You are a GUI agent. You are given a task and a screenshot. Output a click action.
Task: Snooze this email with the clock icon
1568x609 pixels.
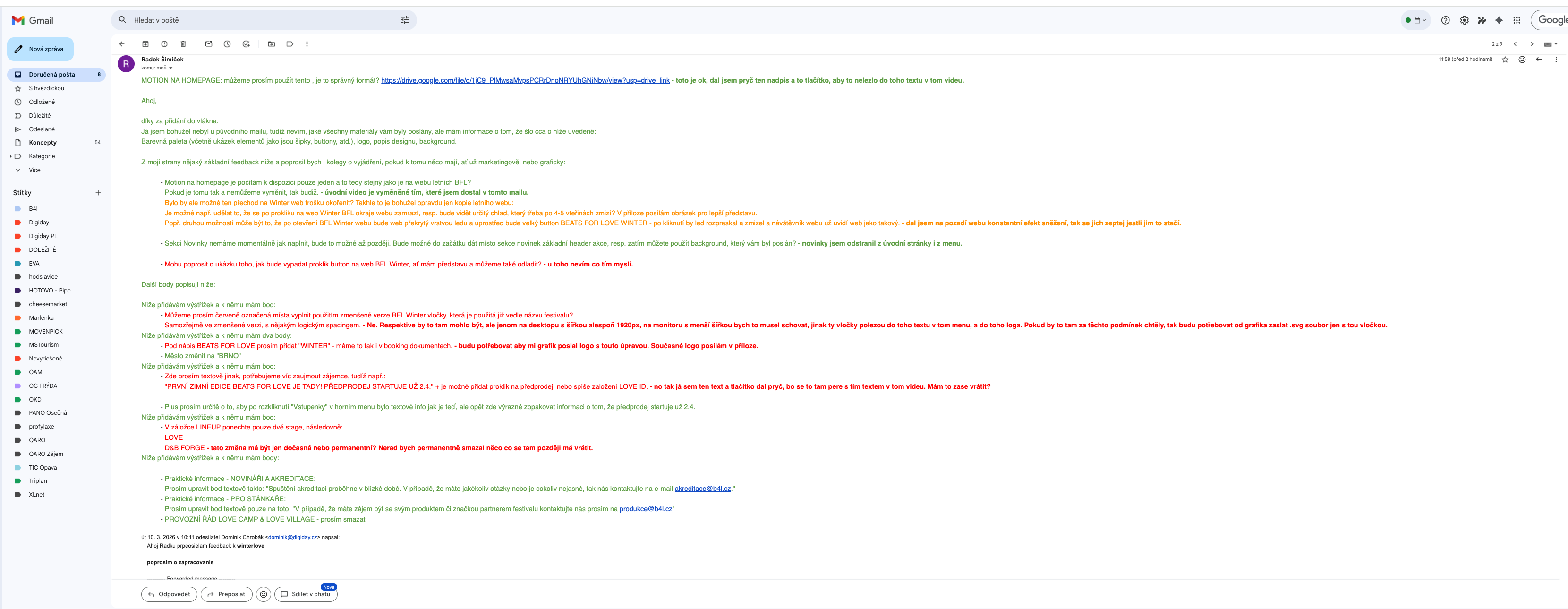(227, 44)
